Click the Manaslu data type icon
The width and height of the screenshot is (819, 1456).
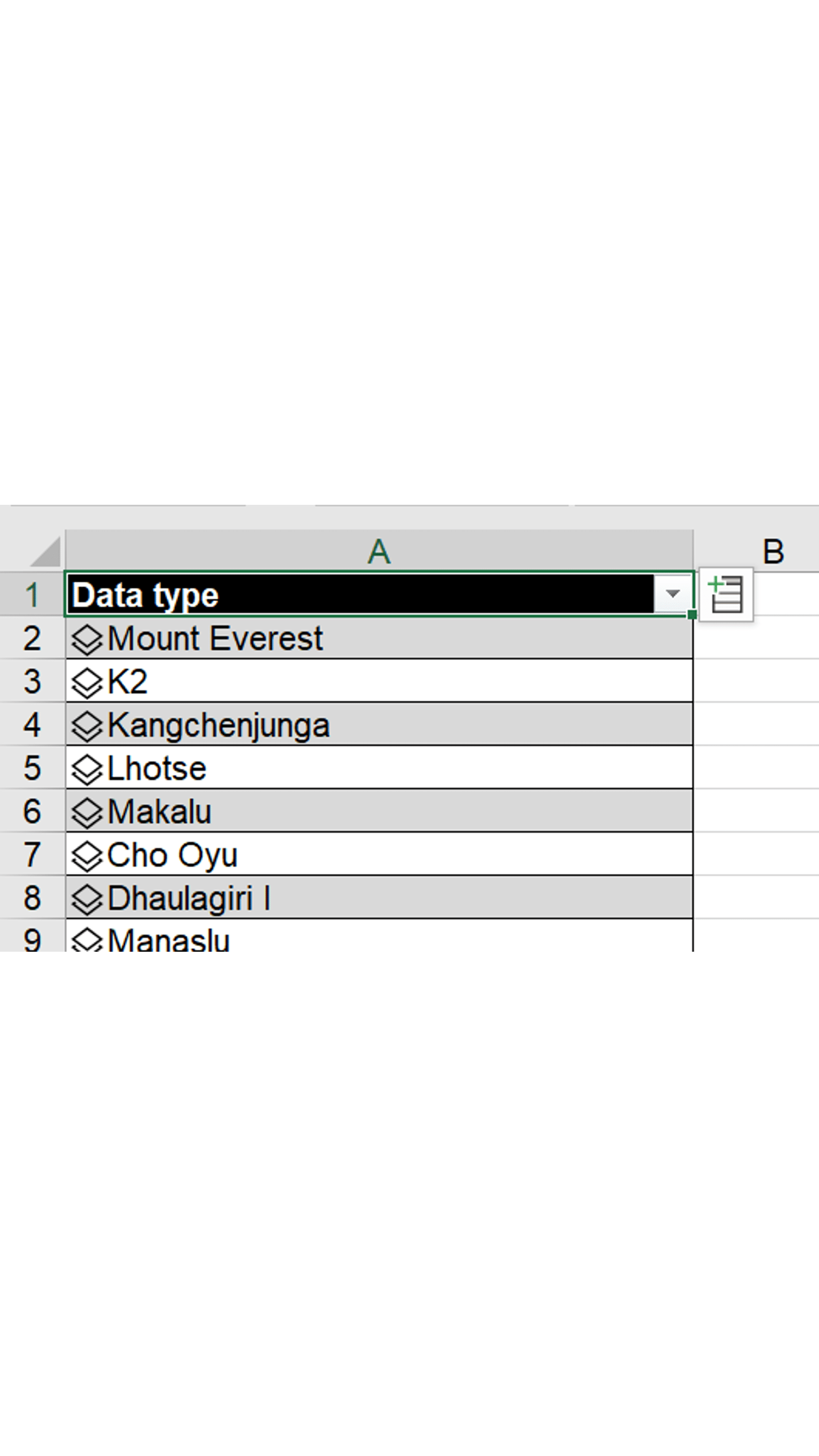pos(87,940)
